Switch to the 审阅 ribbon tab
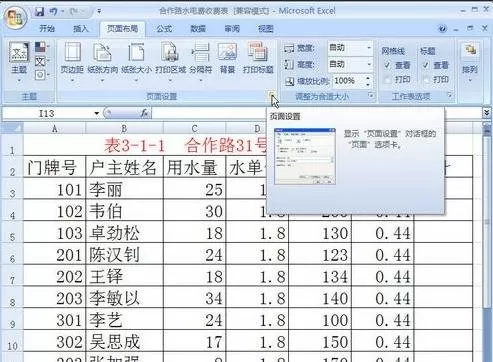This screenshot has width=493, height=362. [232, 29]
